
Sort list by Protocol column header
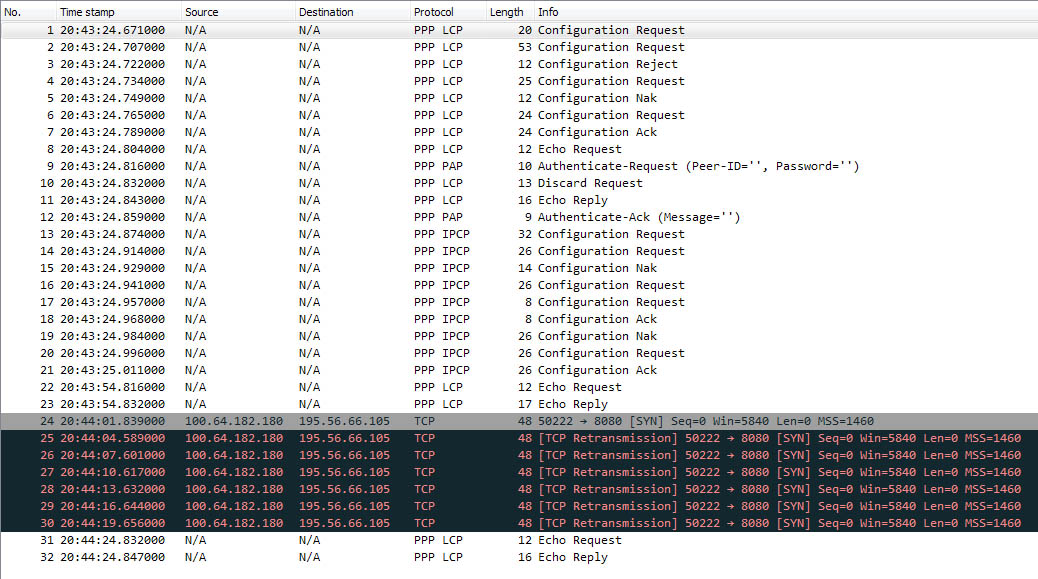tap(434, 12)
